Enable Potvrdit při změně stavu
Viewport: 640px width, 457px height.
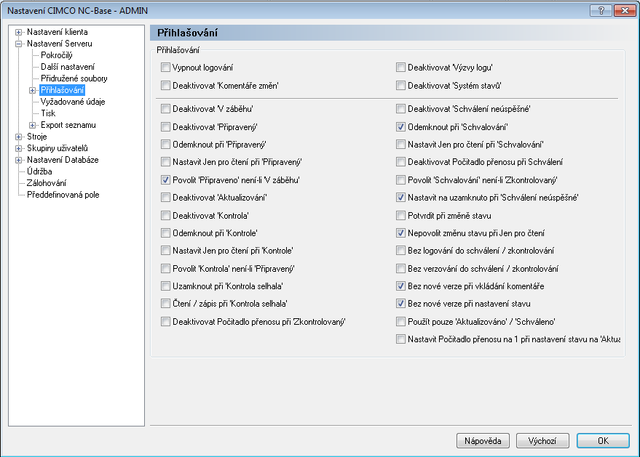401,215
